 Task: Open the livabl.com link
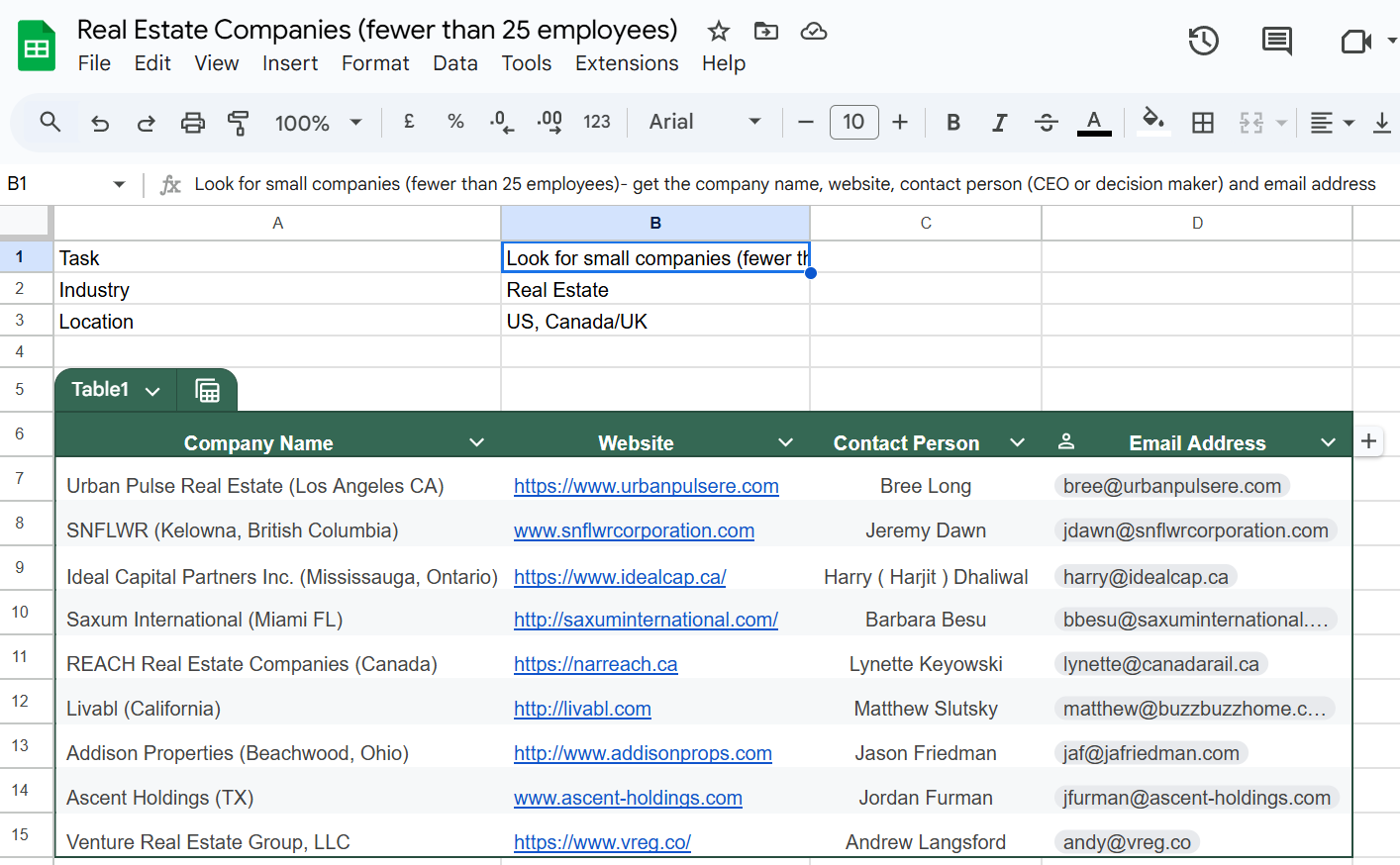[582, 709]
